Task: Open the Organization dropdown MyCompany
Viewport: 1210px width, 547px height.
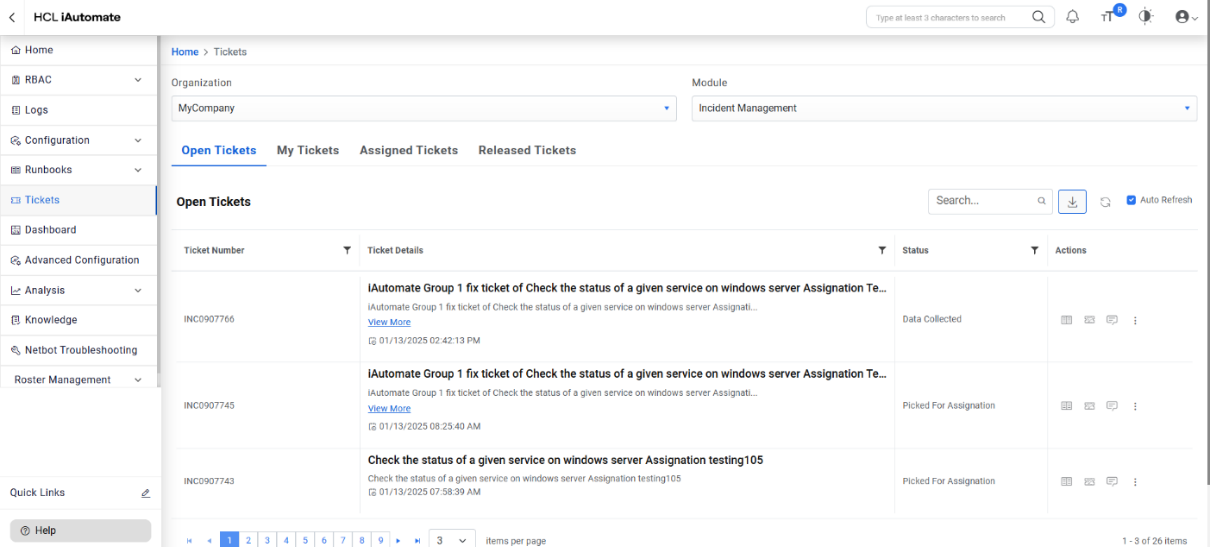Action: pos(425,108)
